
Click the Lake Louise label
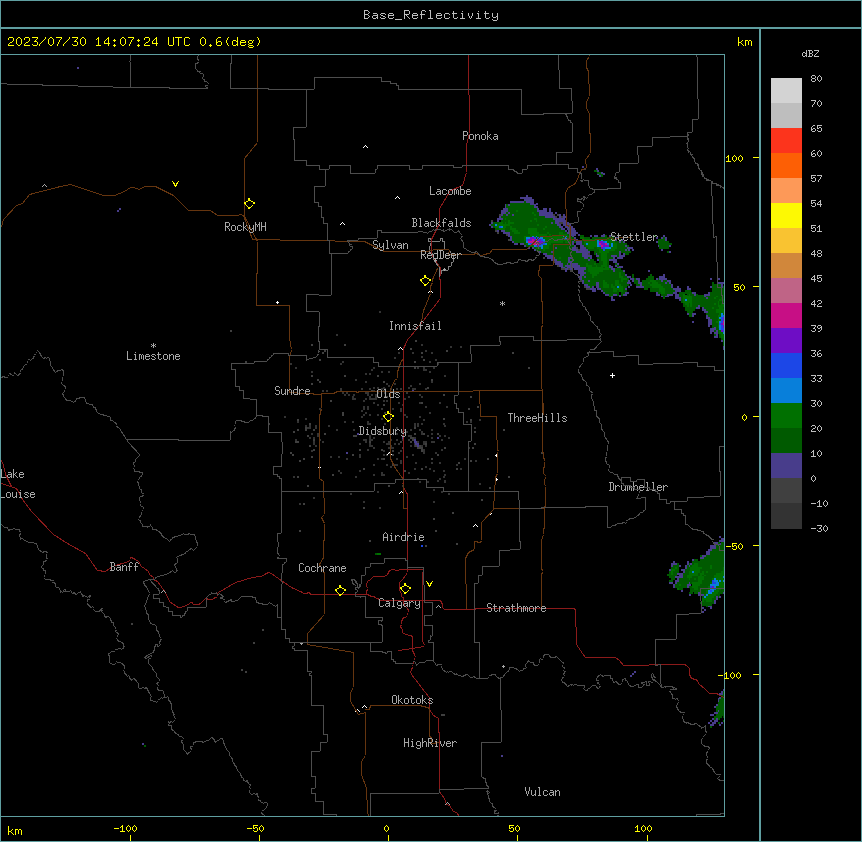click(18, 484)
